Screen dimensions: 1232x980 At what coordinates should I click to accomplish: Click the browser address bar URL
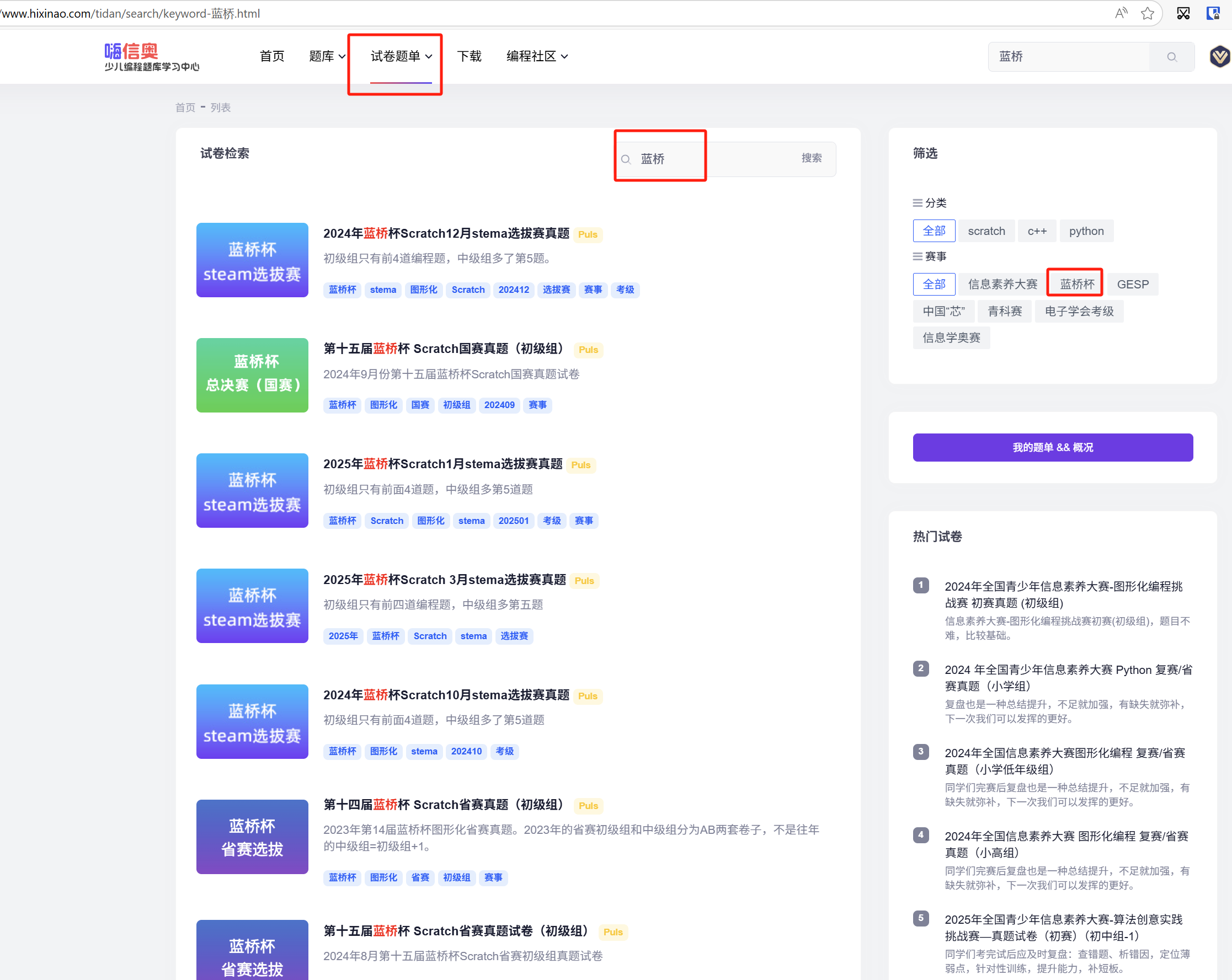click(131, 13)
